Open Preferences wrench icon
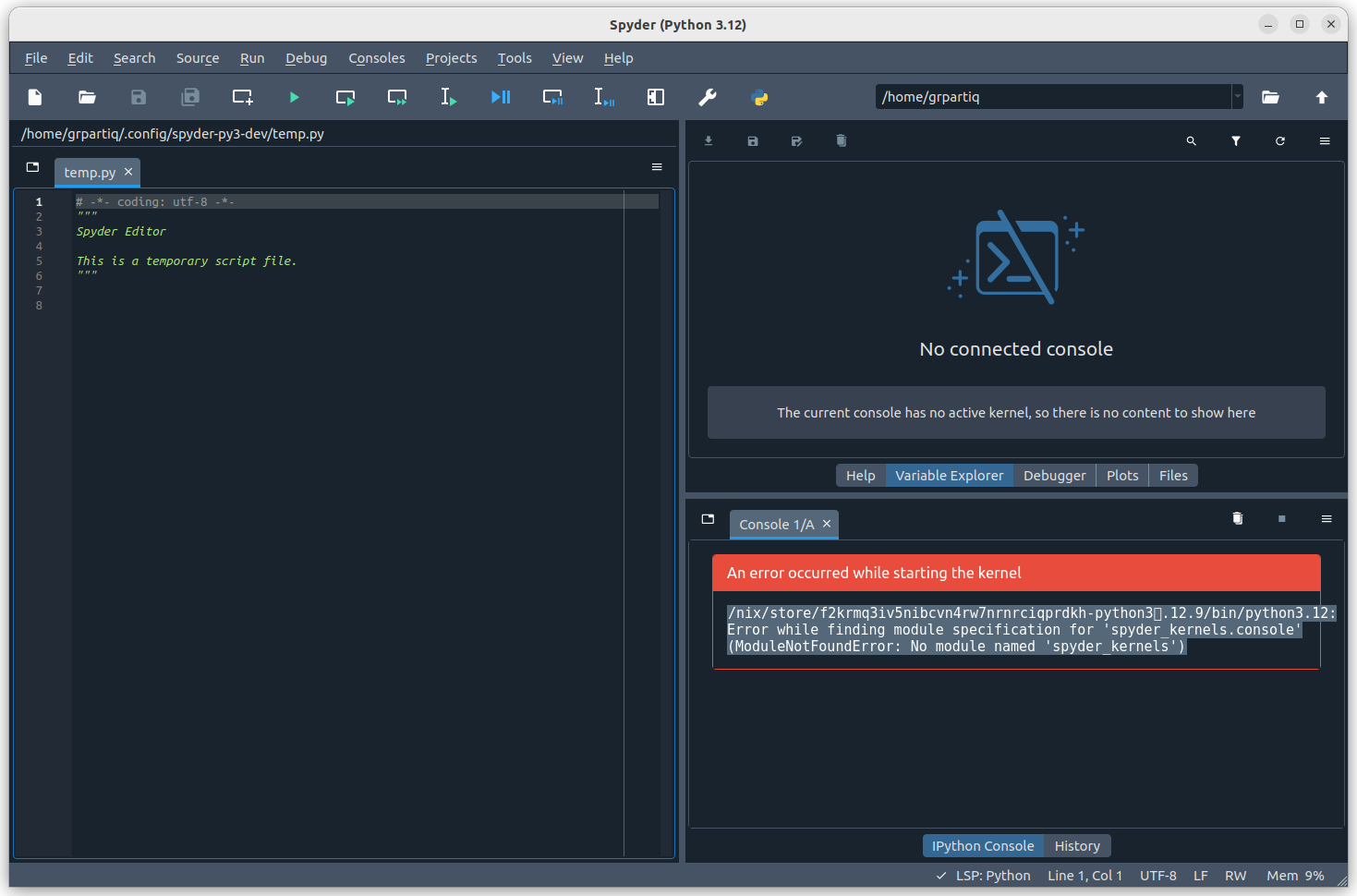 coord(708,97)
